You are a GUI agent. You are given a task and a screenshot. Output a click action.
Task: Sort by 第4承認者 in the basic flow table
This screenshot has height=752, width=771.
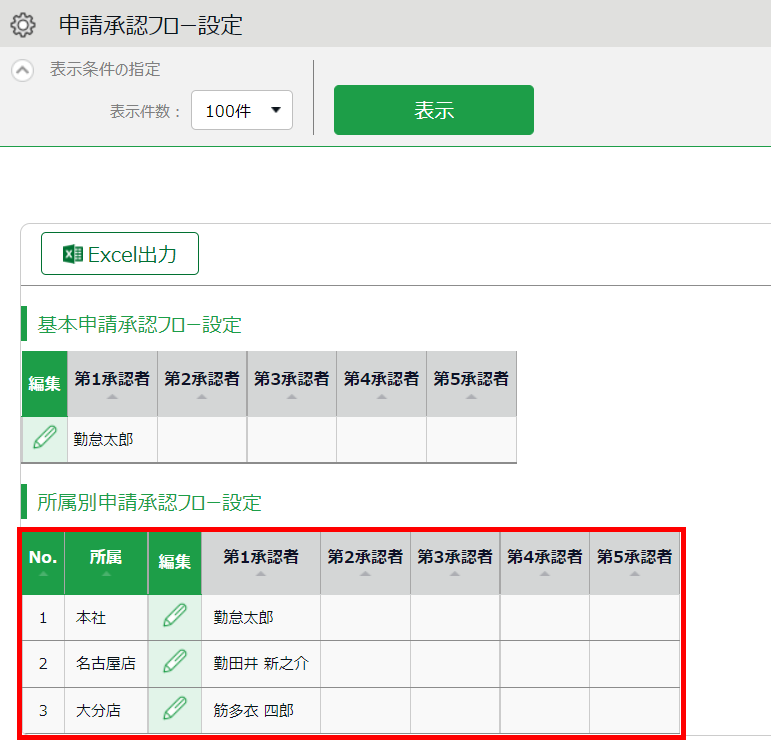point(382,384)
